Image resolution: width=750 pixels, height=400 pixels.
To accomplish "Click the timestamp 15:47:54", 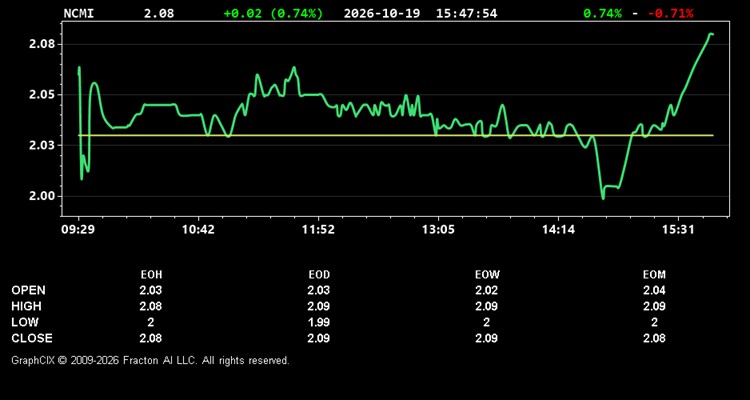I will (466, 13).
